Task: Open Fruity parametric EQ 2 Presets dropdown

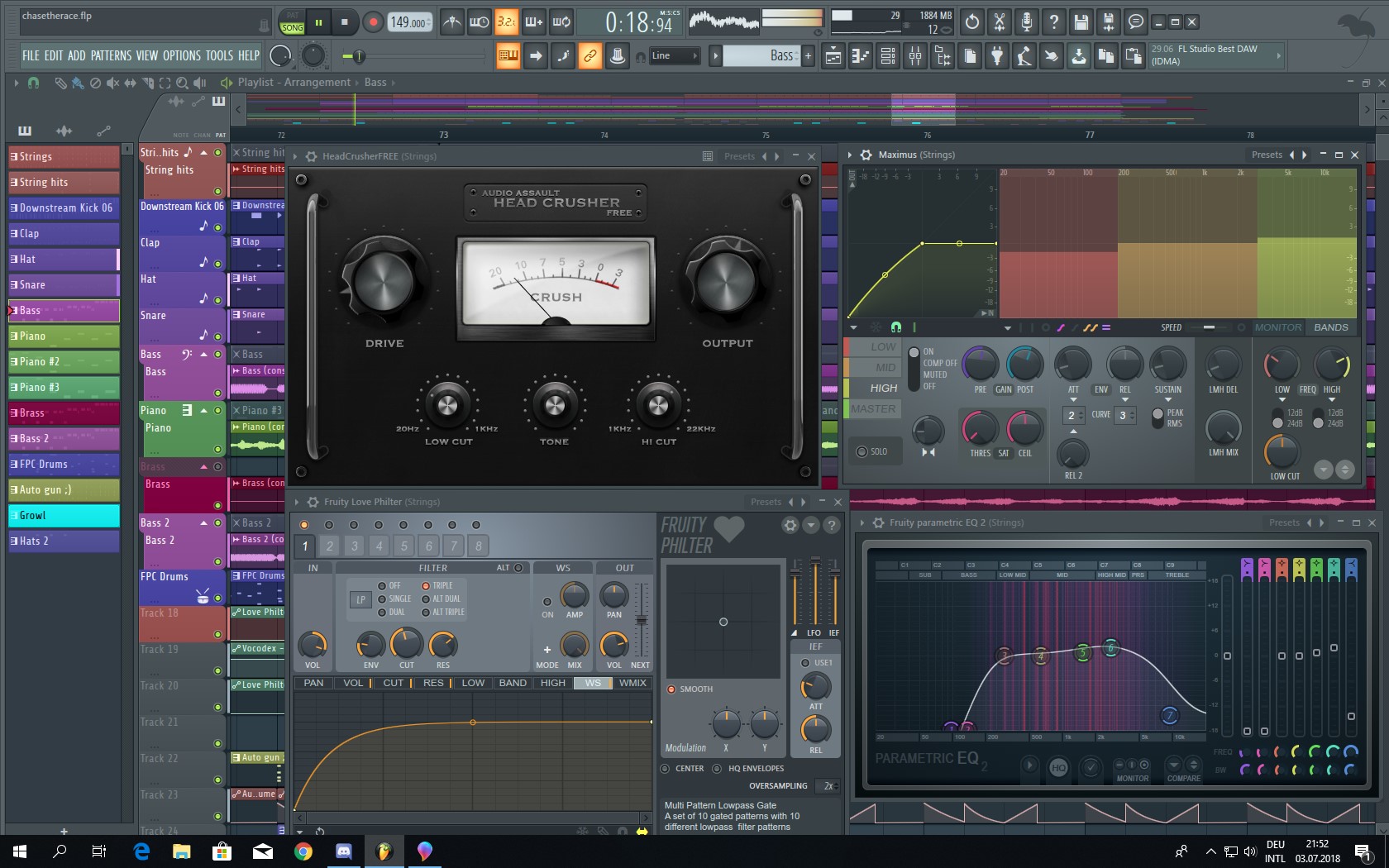Action: tap(1284, 522)
